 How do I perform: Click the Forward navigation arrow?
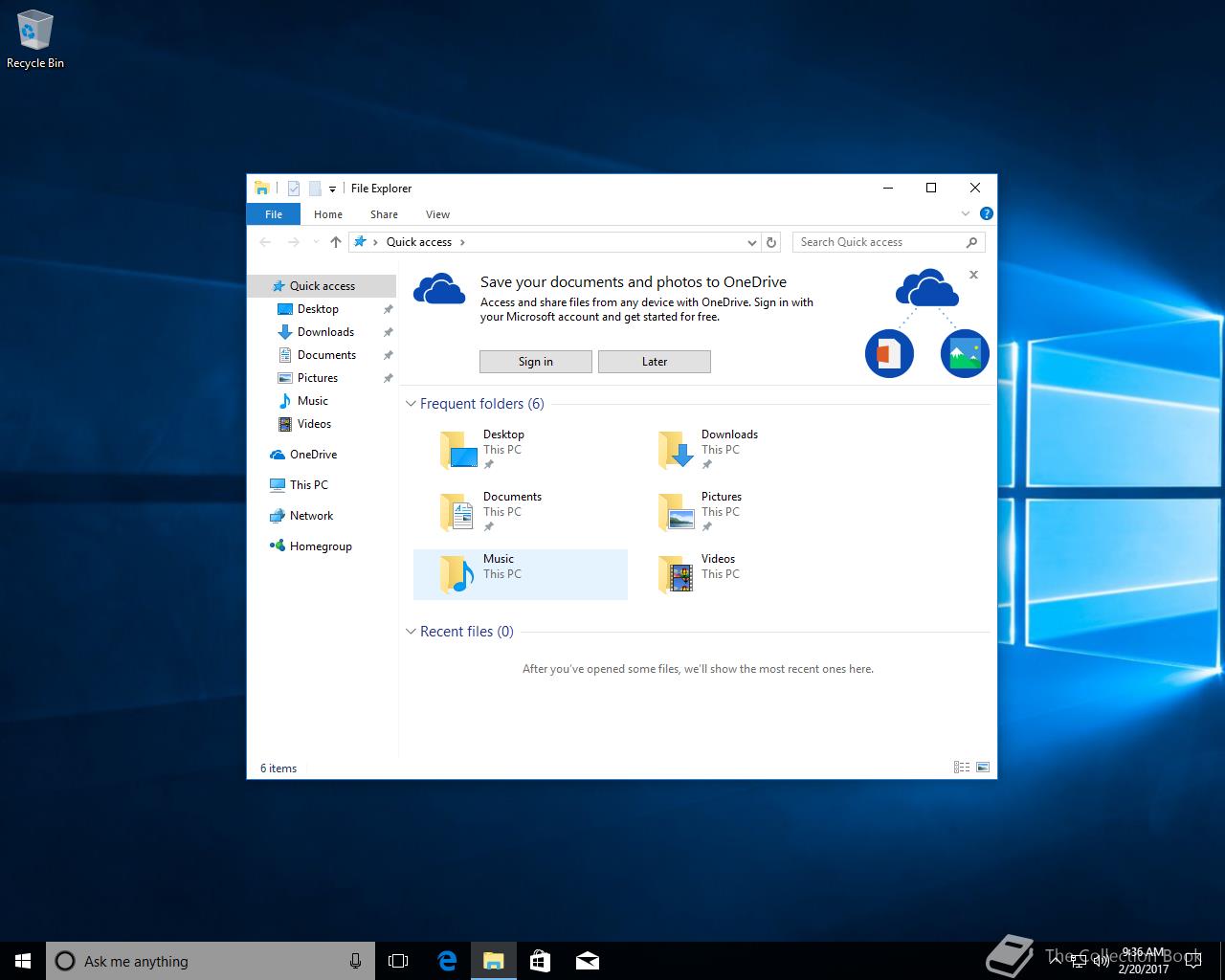point(294,242)
